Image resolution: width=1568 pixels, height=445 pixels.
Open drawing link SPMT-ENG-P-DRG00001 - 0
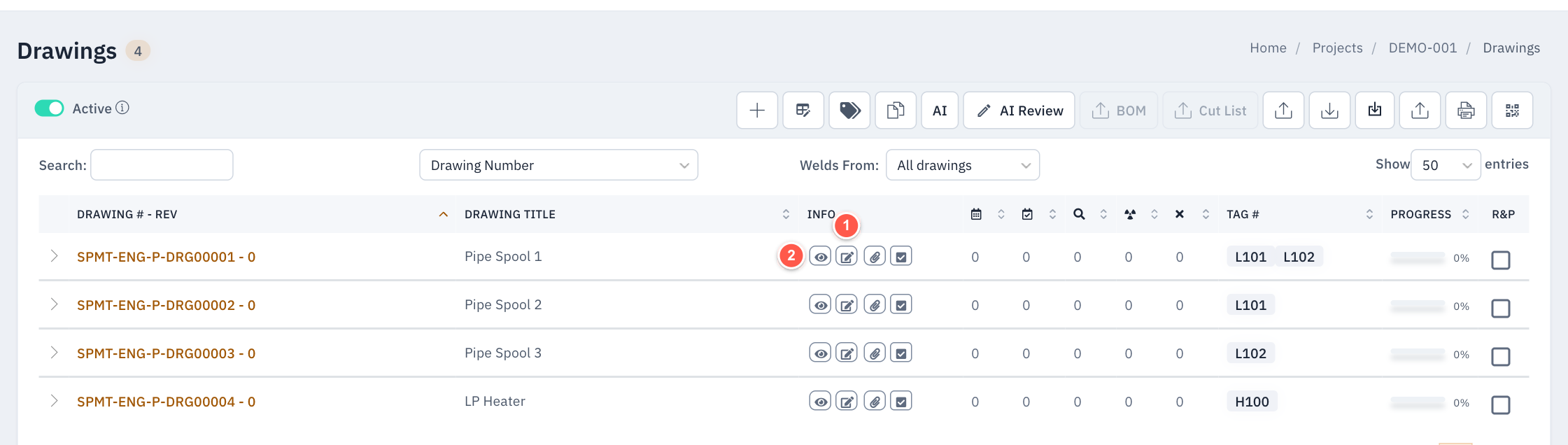(166, 257)
